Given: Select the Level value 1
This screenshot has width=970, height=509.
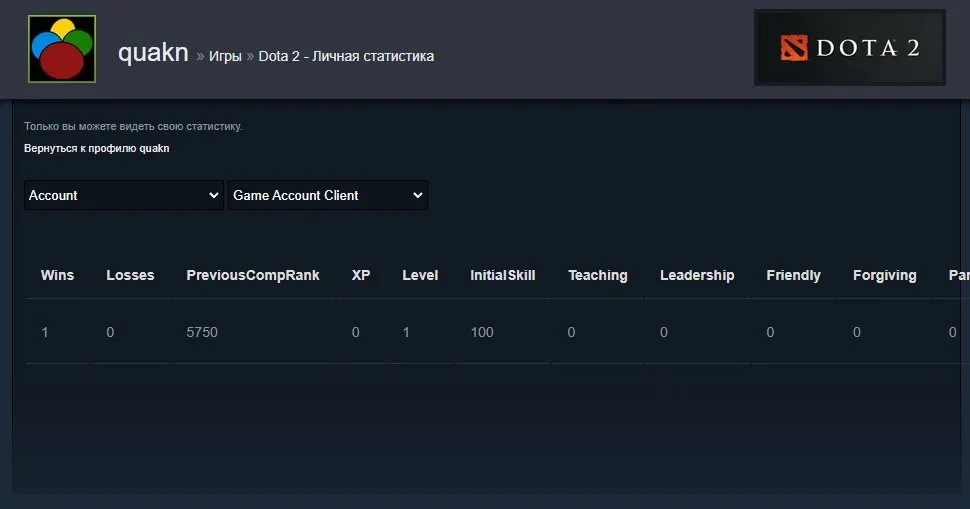Looking at the screenshot, I should tap(406, 332).
